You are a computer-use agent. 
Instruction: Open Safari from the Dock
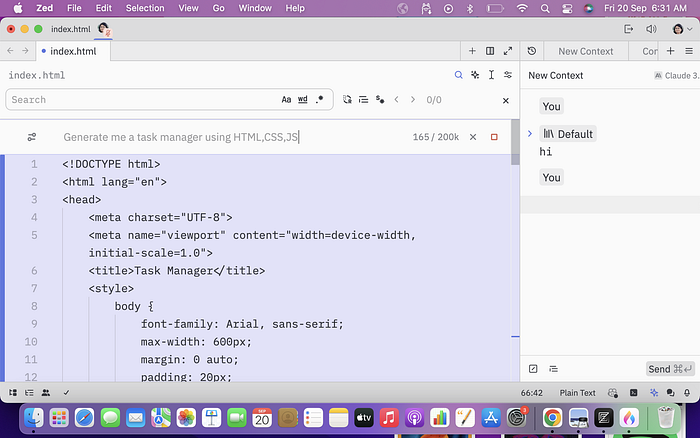84,418
